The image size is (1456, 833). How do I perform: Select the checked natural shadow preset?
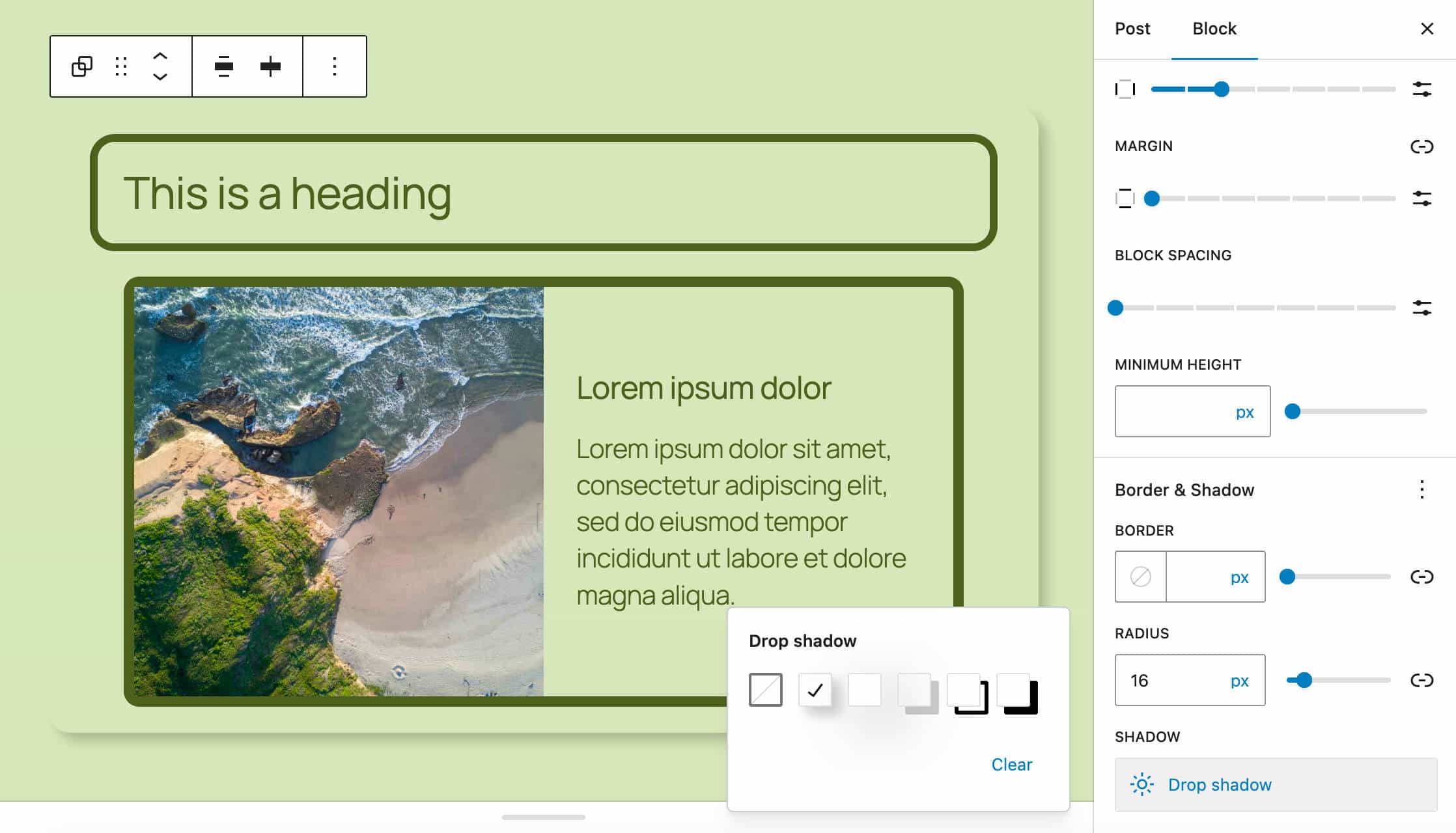pos(815,689)
